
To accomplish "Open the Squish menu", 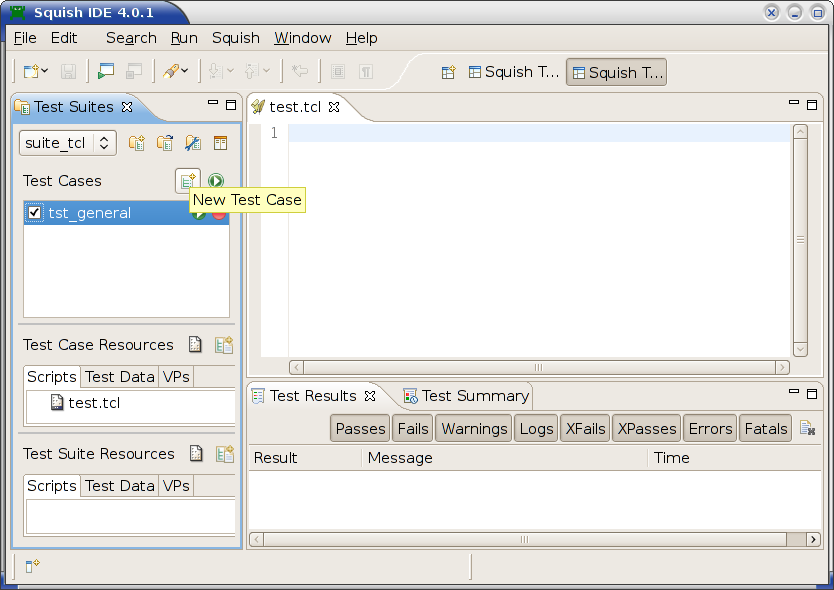I will (x=236, y=38).
